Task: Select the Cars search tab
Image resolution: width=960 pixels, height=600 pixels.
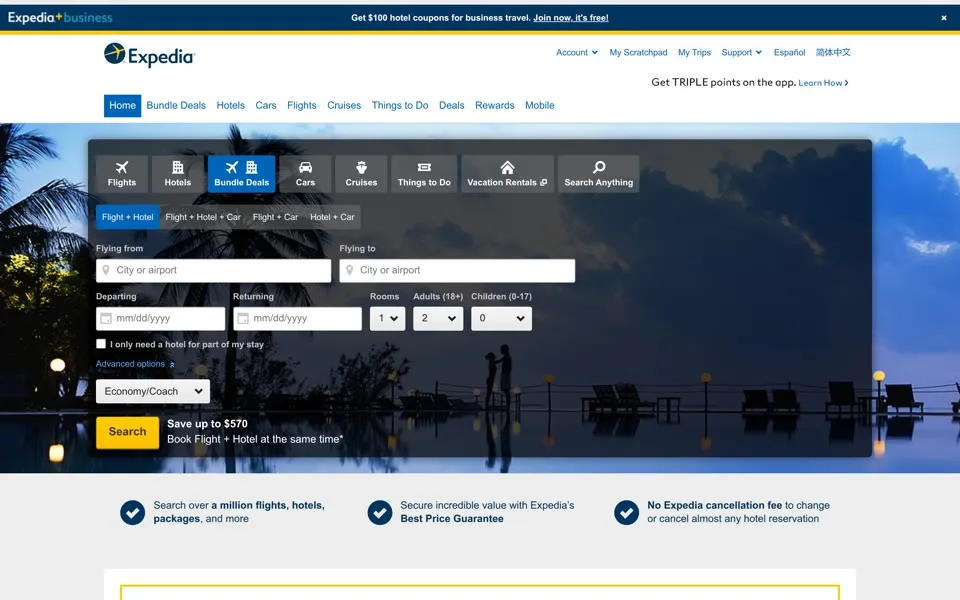Action: (x=305, y=174)
